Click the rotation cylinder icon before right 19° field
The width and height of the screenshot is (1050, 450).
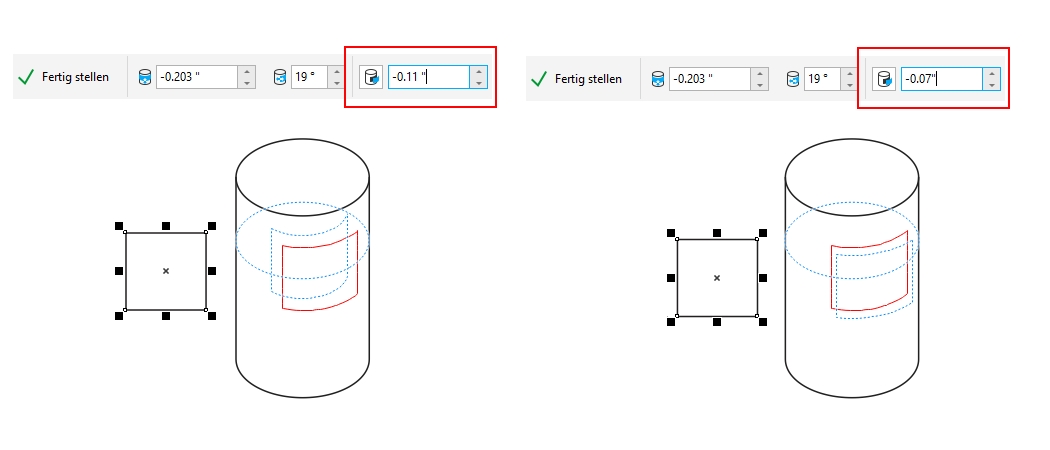tap(792, 79)
